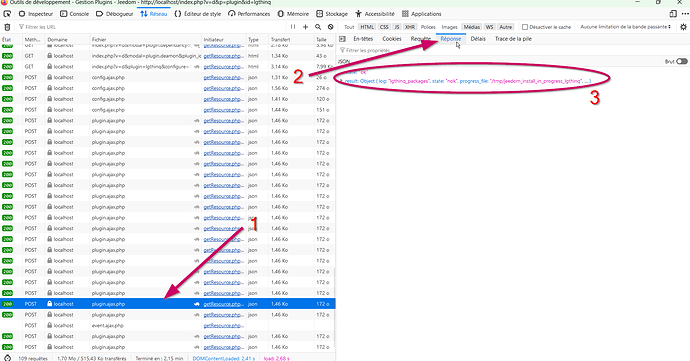Open the devtools three-dot options menu
The width and height of the screenshot is (690, 361).
coord(685,14)
